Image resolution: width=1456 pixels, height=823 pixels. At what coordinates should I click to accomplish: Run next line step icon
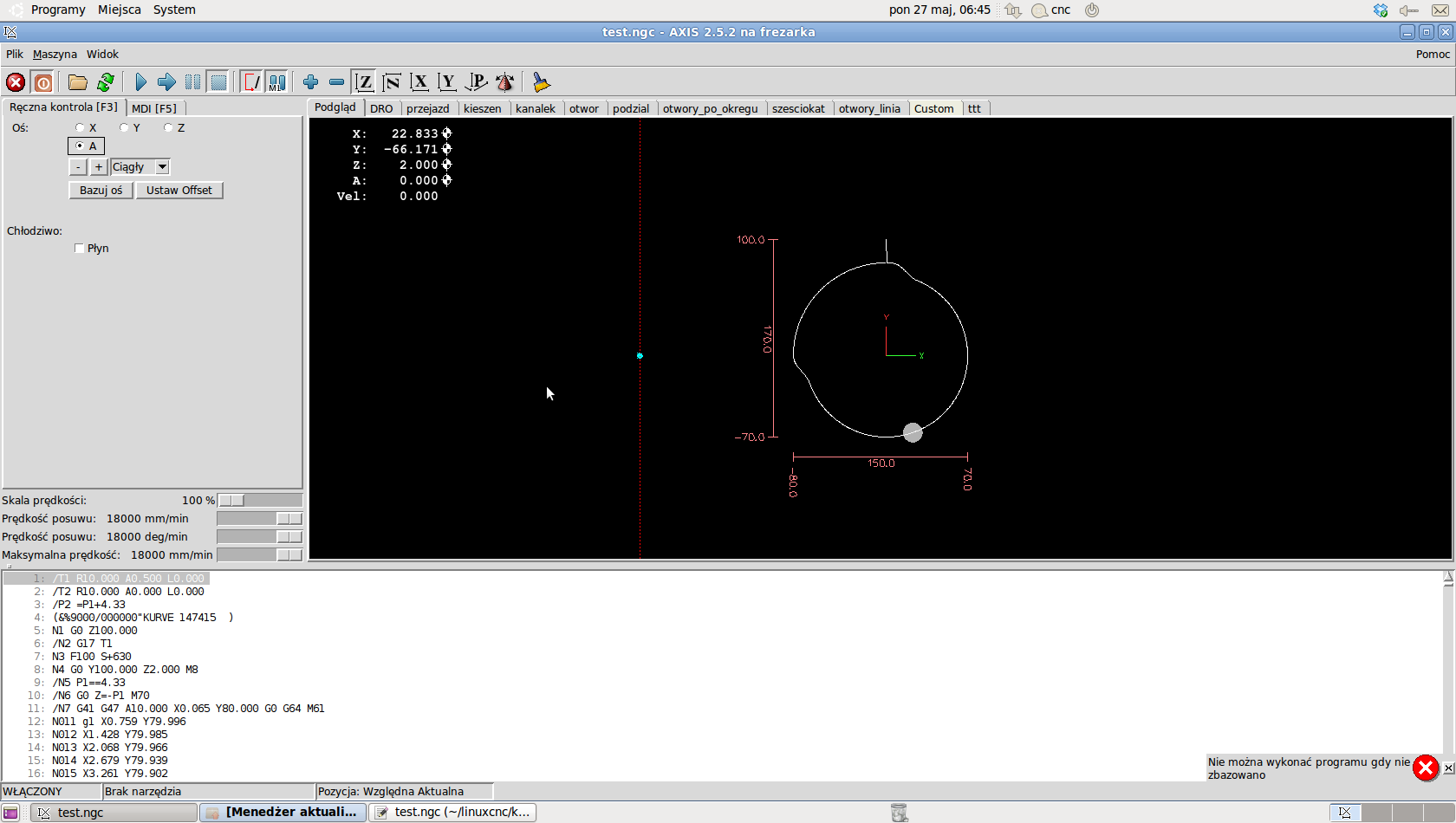point(166,82)
